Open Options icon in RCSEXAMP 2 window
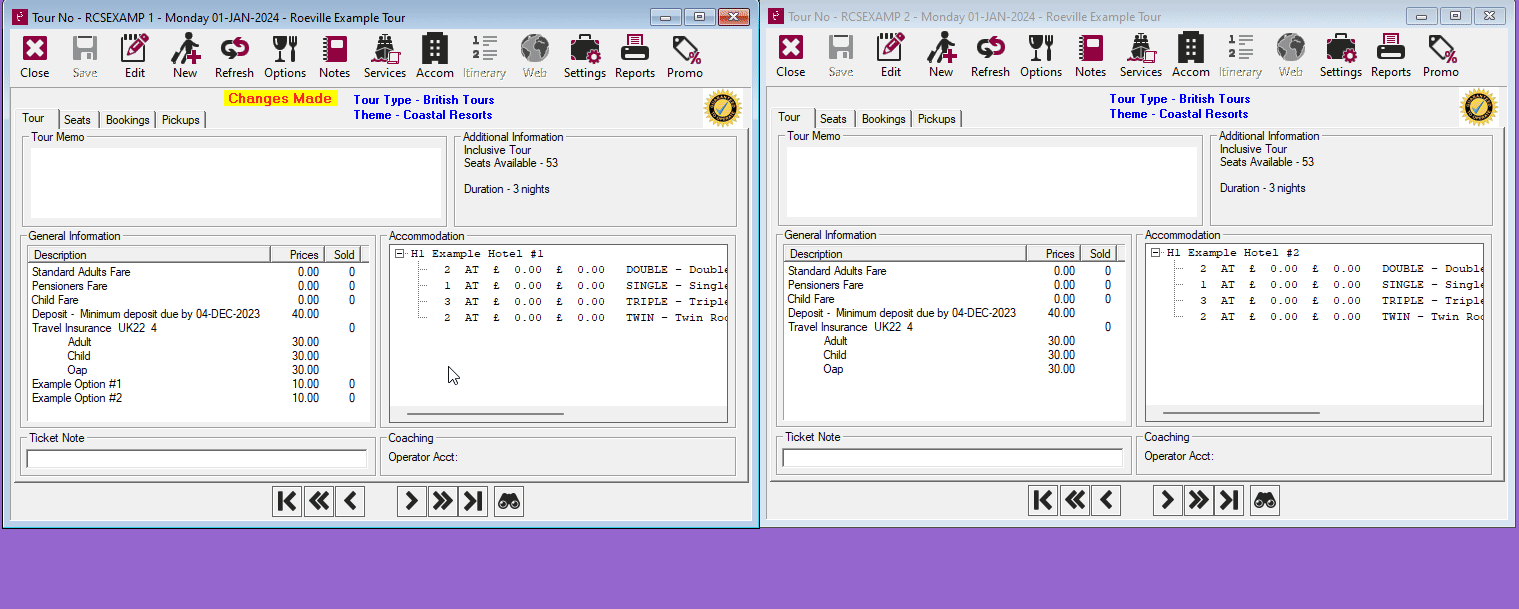Image resolution: width=1519 pixels, height=609 pixels. pyautogui.click(x=1041, y=55)
